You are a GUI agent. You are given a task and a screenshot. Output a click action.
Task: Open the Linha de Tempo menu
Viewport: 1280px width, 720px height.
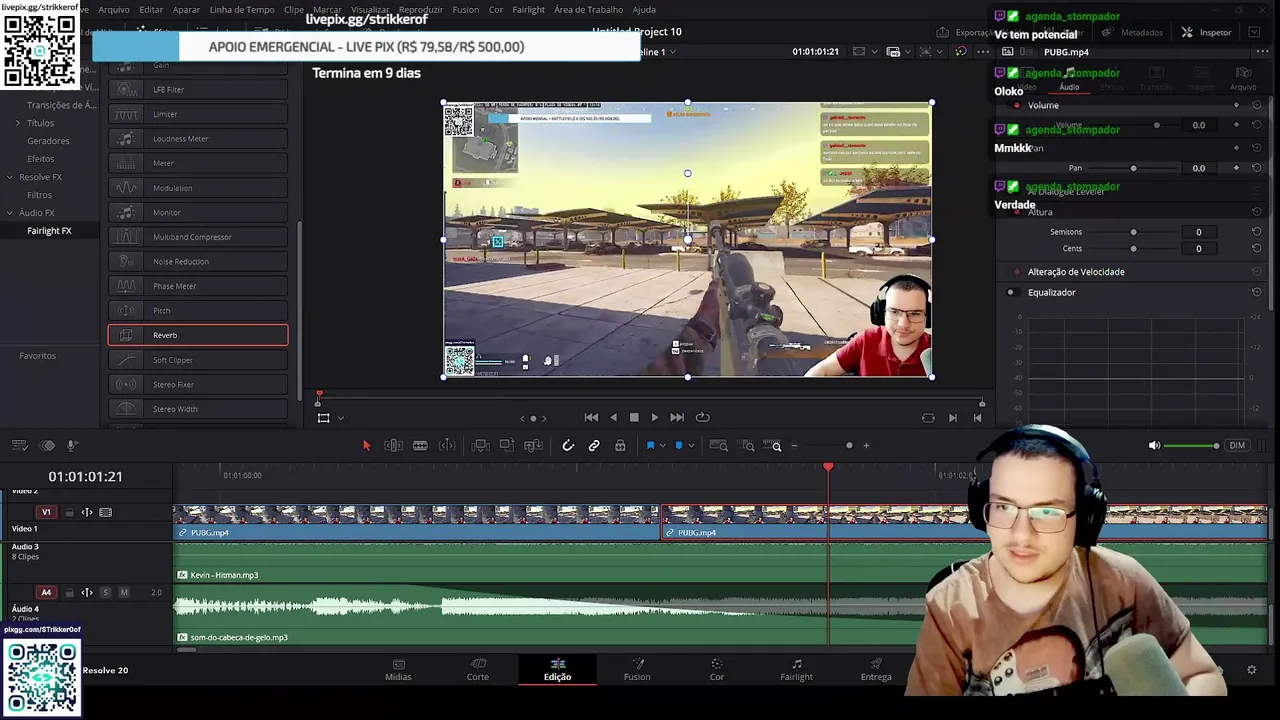click(x=242, y=10)
